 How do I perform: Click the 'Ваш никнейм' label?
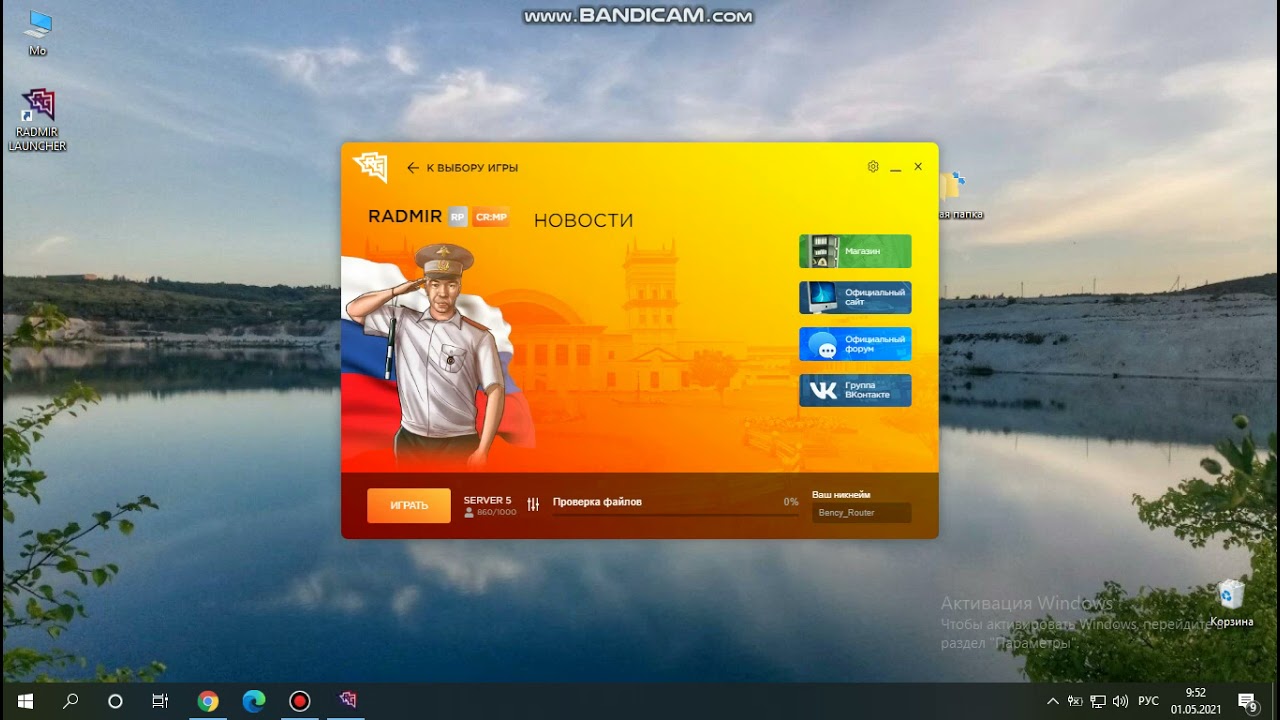click(x=841, y=494)
